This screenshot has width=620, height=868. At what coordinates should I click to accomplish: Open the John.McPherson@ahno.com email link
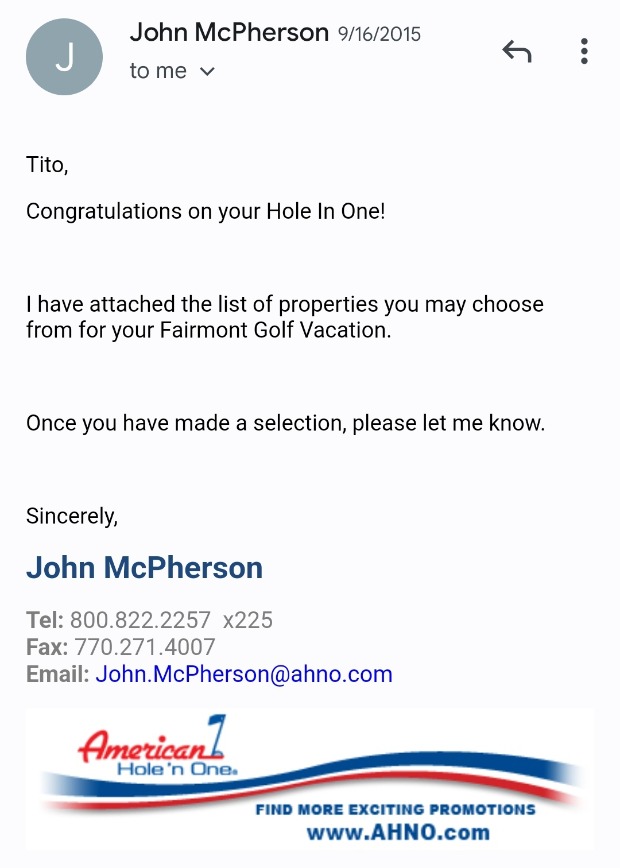[x=244, y=674]
